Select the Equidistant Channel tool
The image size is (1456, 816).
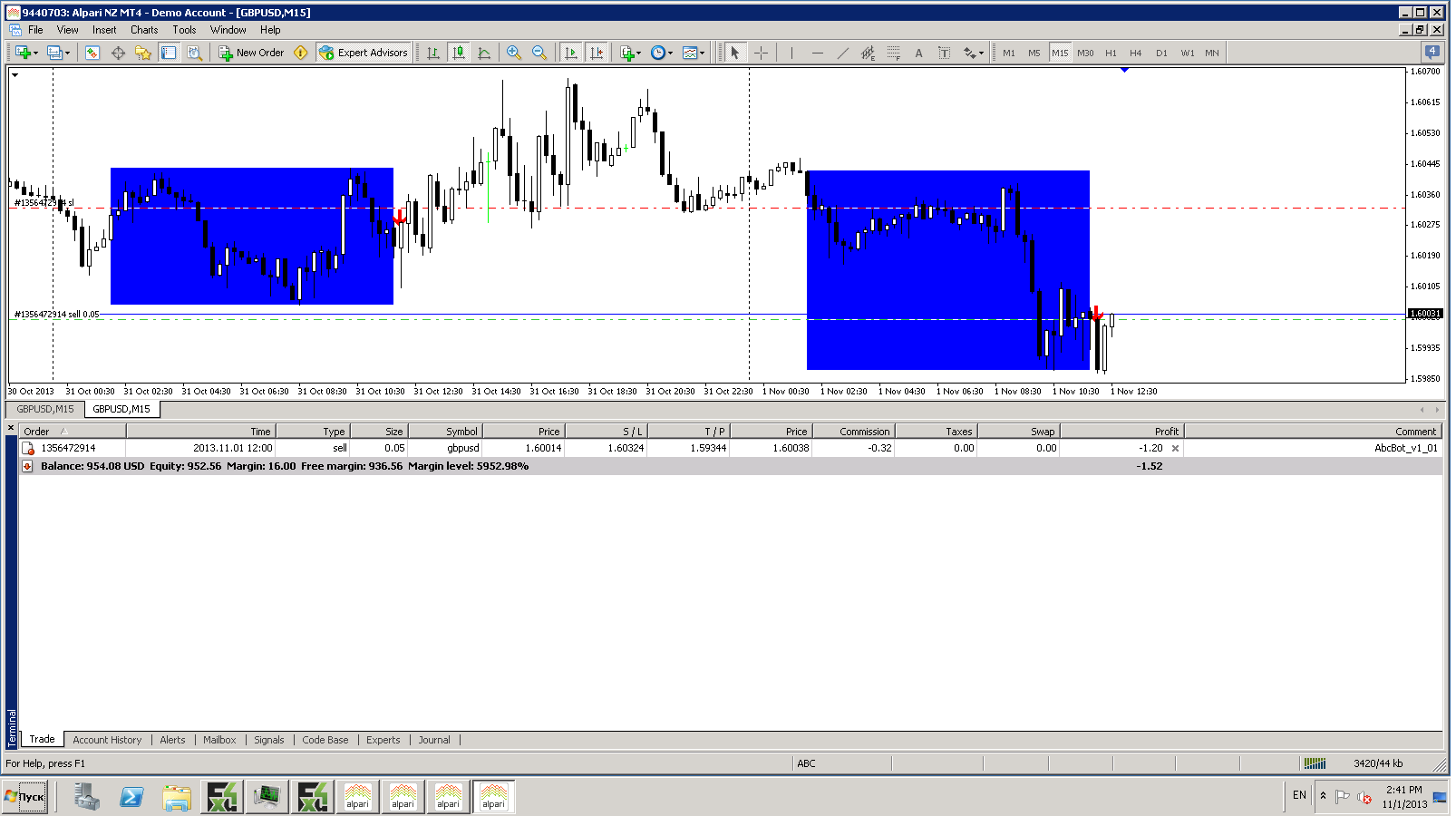click(x=868, y=53)
